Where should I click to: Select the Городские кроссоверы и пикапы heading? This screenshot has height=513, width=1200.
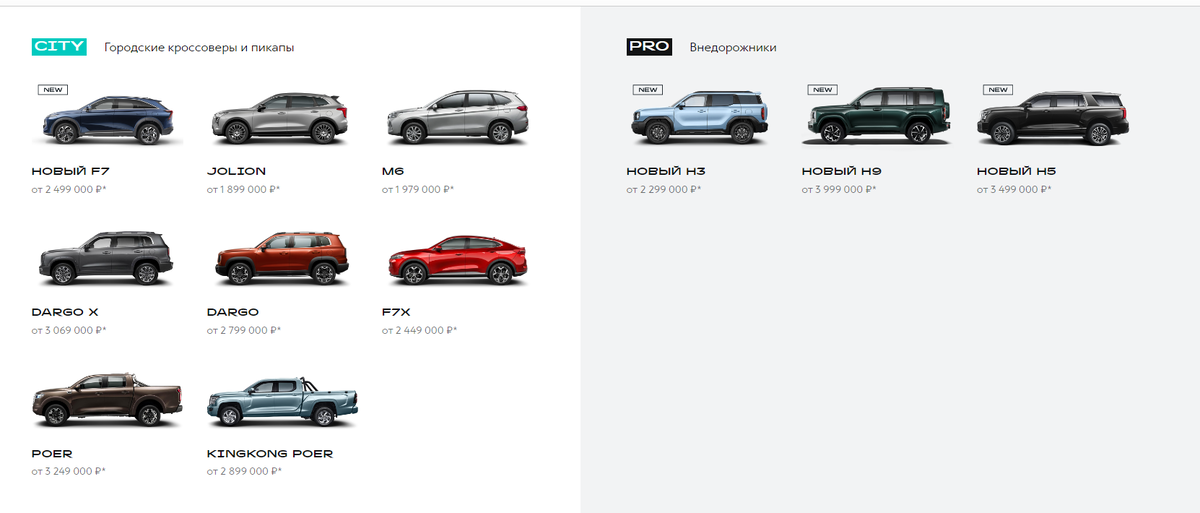click(x=199, y=47)
